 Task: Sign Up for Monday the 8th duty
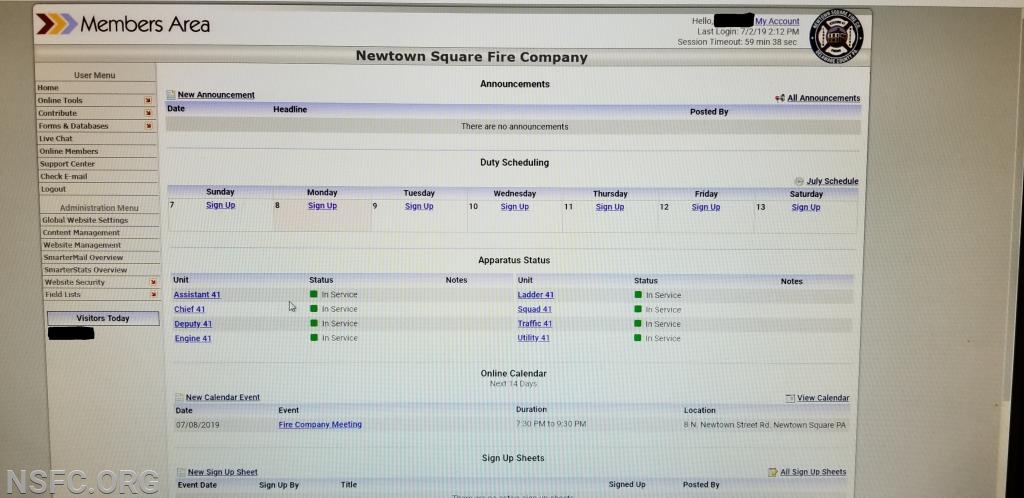click(323, 206)
